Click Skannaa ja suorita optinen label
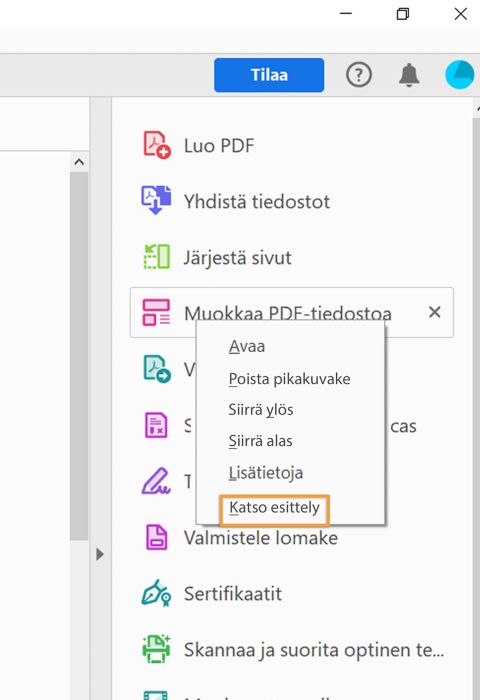The height and width of the screenshot is (700, 480). pos(314,650)
